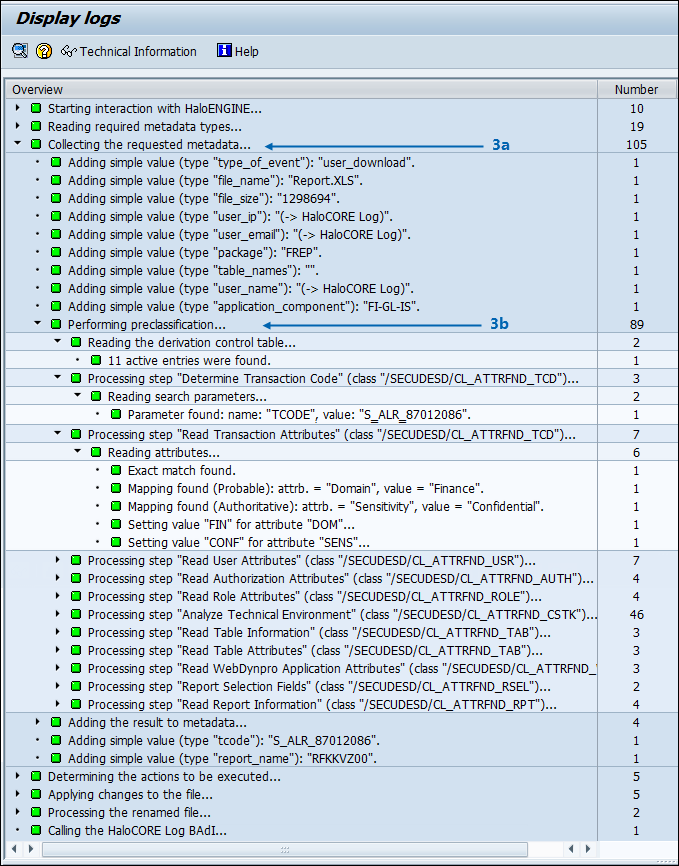Collapse 'Reading the derivation control table' node
Viewport: 679px width, 866px height.
(57, 342)
